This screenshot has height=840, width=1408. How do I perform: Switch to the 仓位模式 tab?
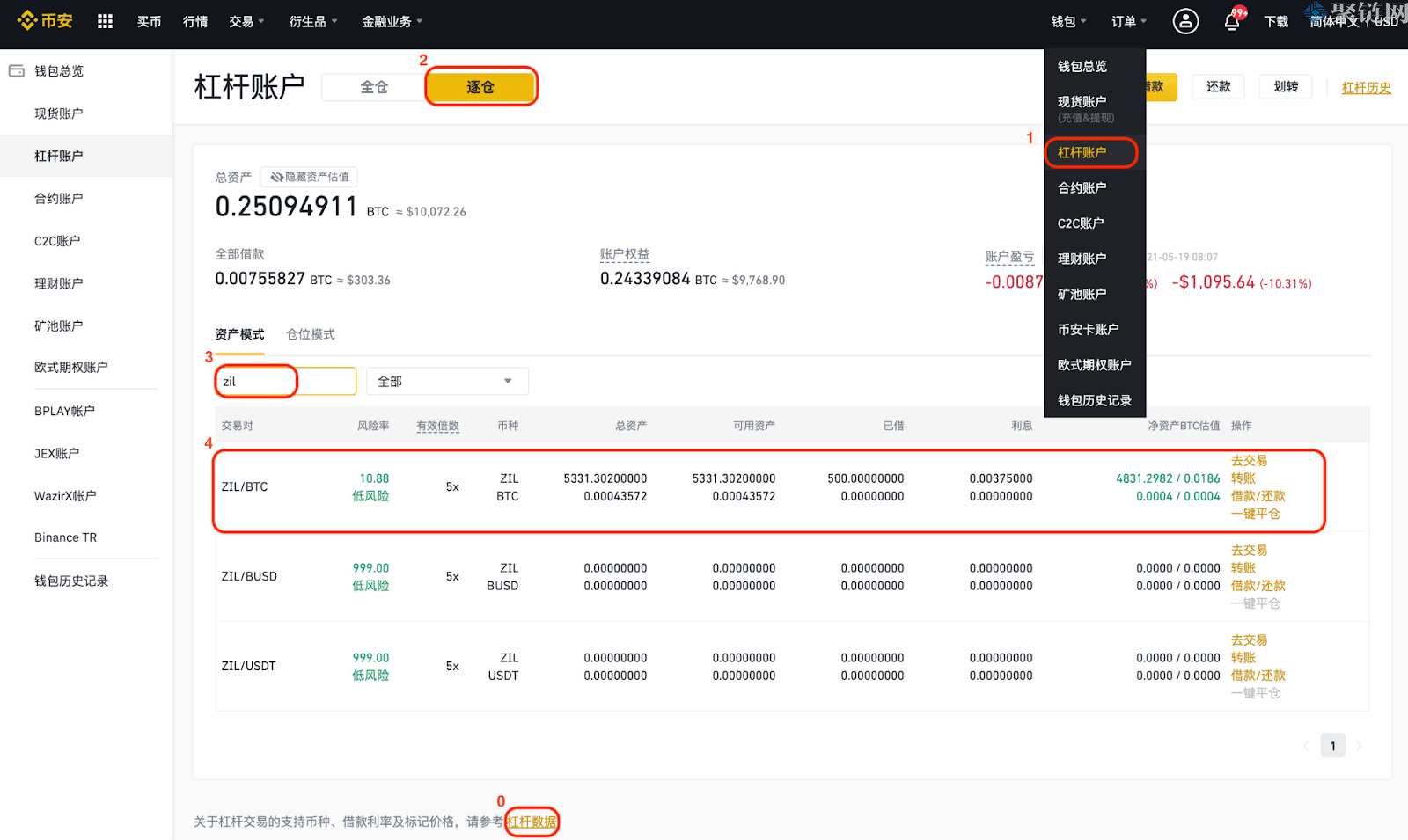[x=310, y=334]
